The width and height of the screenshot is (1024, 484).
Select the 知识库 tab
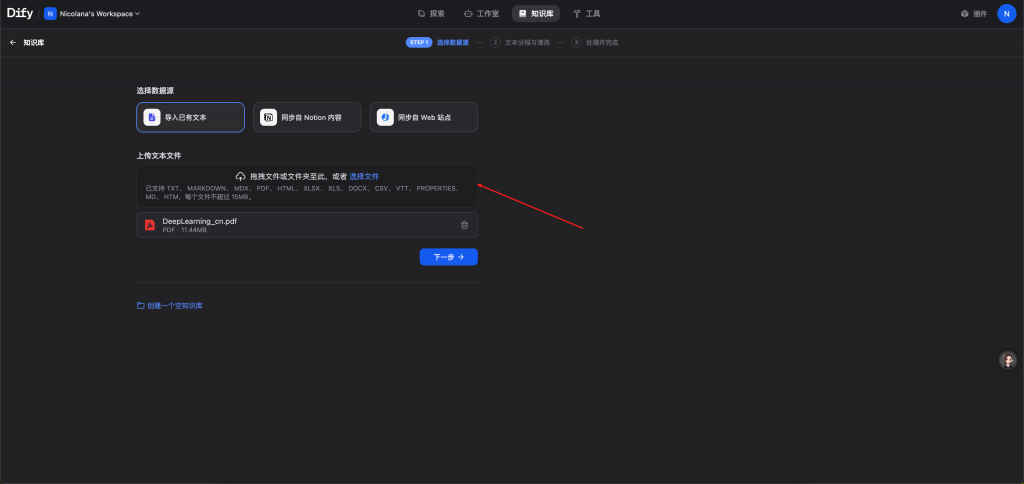point(535,14)
